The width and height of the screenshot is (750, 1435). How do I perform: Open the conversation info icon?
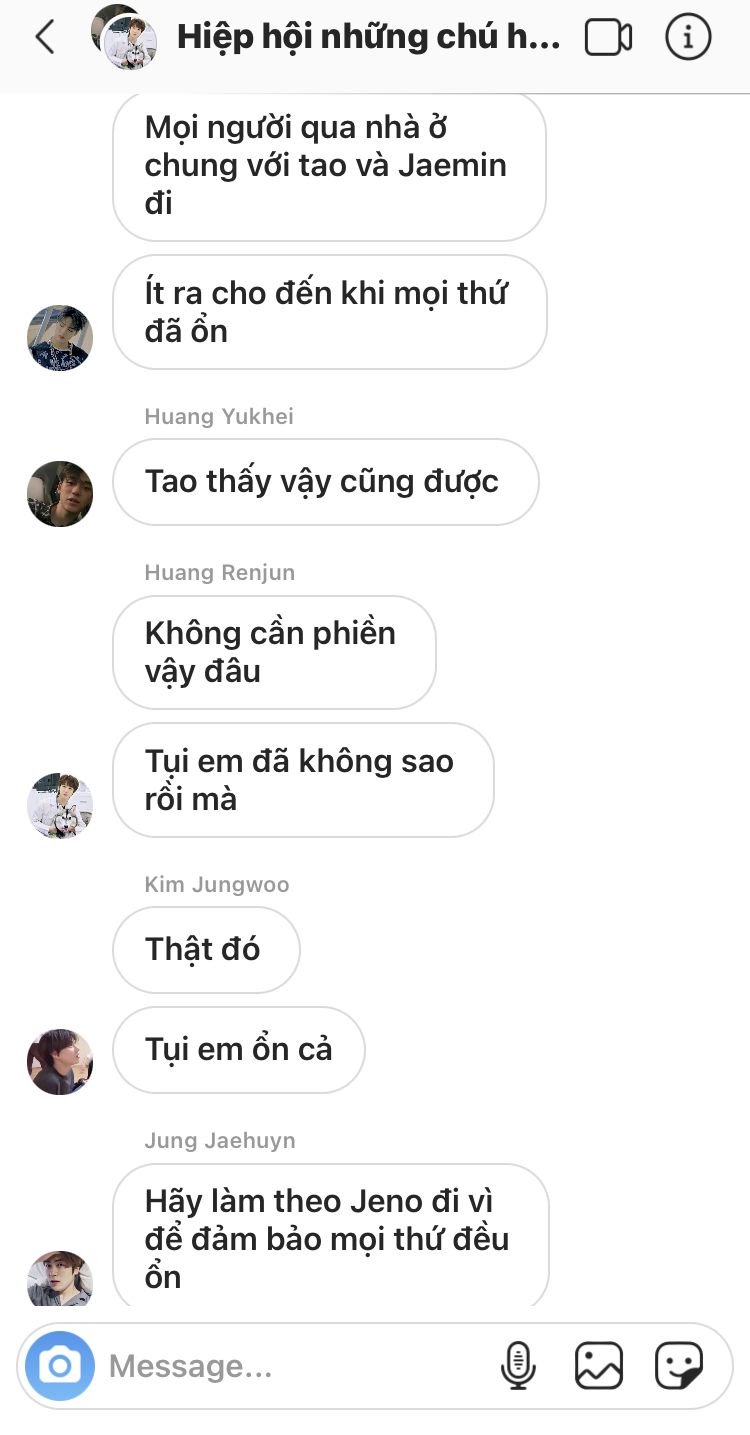(688, 37)
